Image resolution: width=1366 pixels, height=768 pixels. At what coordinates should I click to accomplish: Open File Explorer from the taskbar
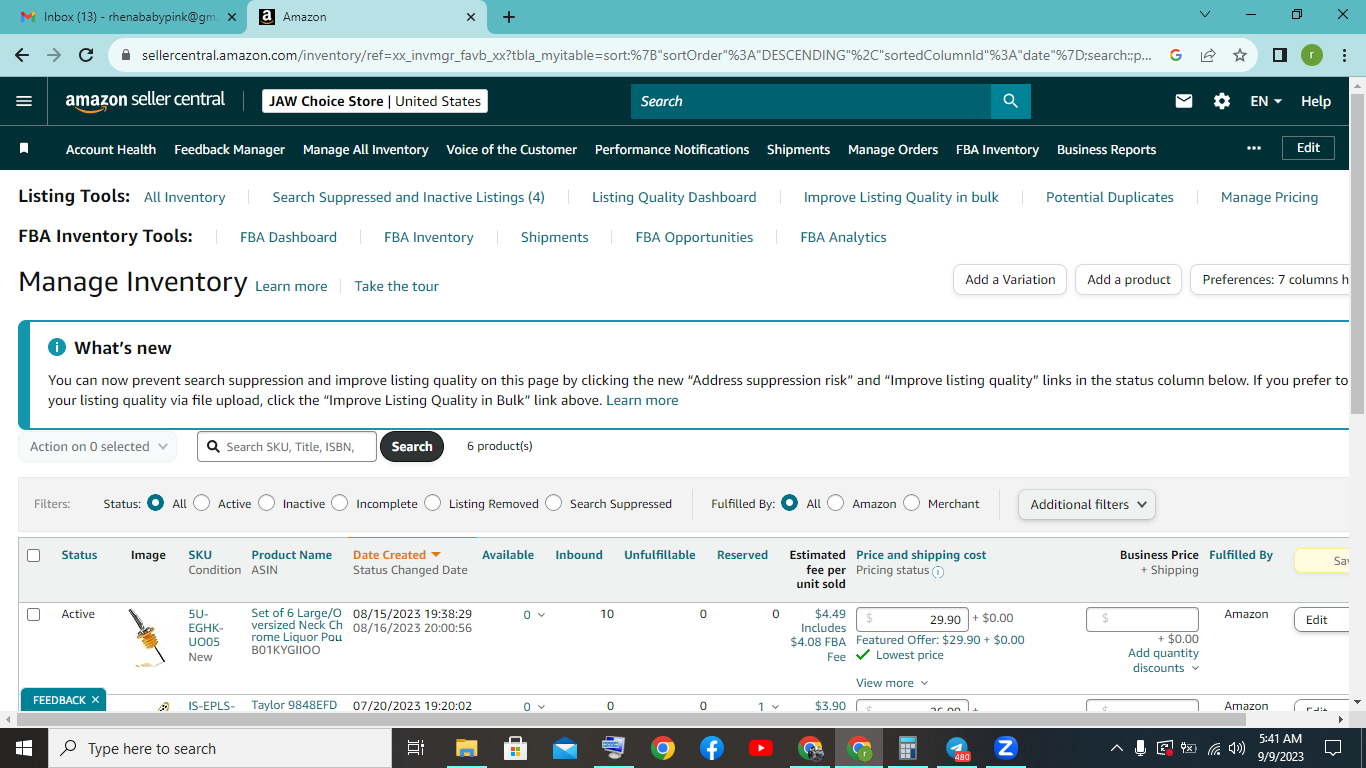467,748
